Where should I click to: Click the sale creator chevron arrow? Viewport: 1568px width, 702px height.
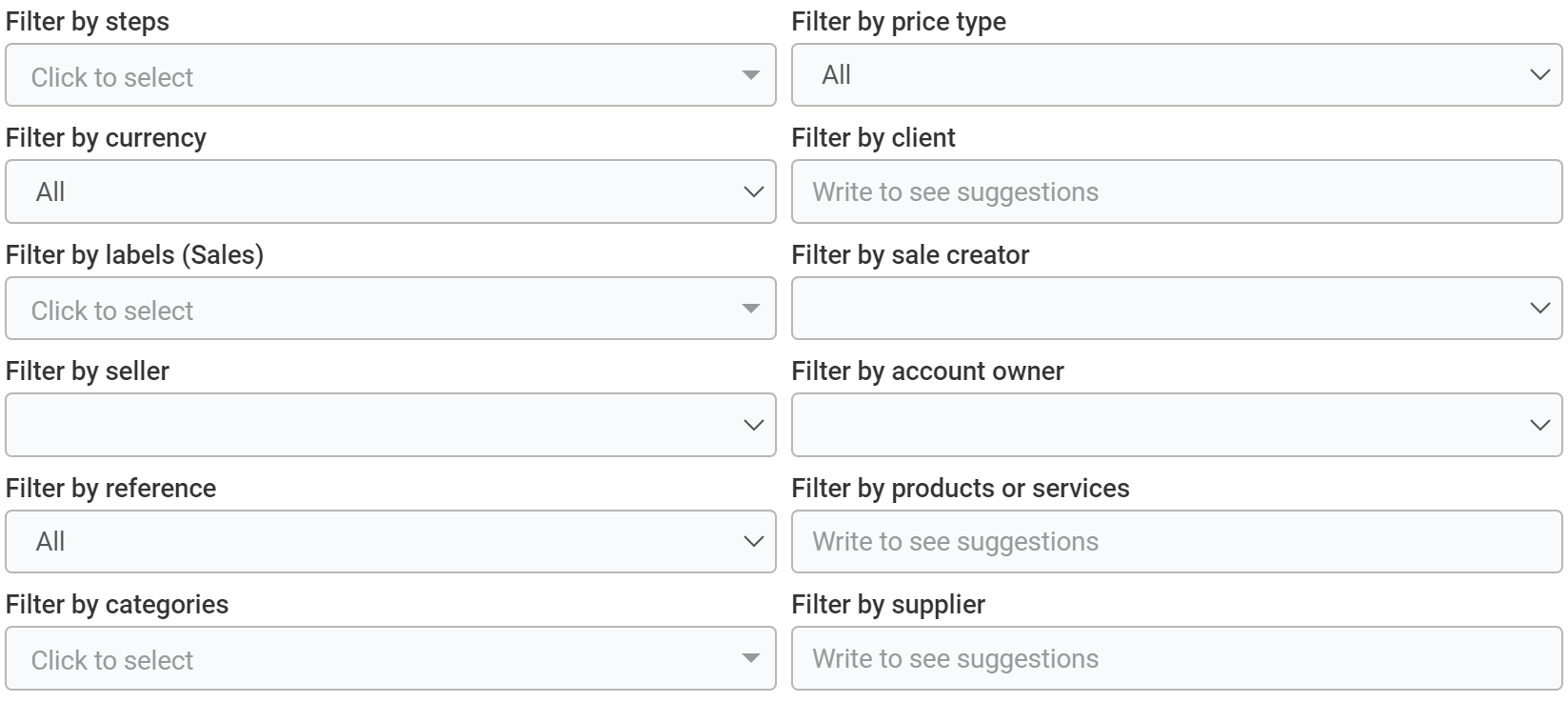[1539, 309]
